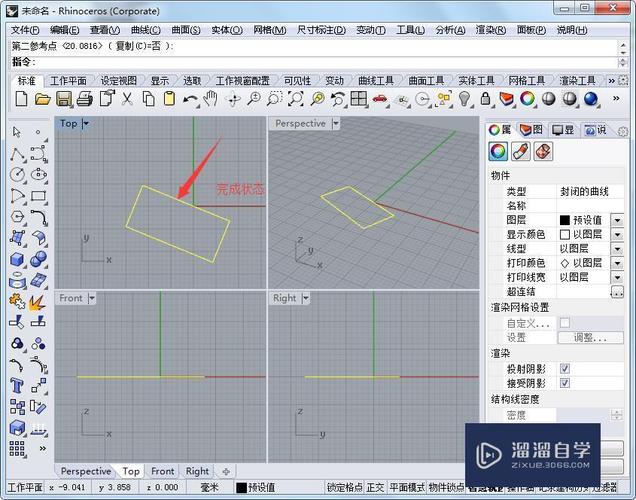The image size is (636, 500).
Task: Select the Pan hand tool
Action: pos(211,99)
